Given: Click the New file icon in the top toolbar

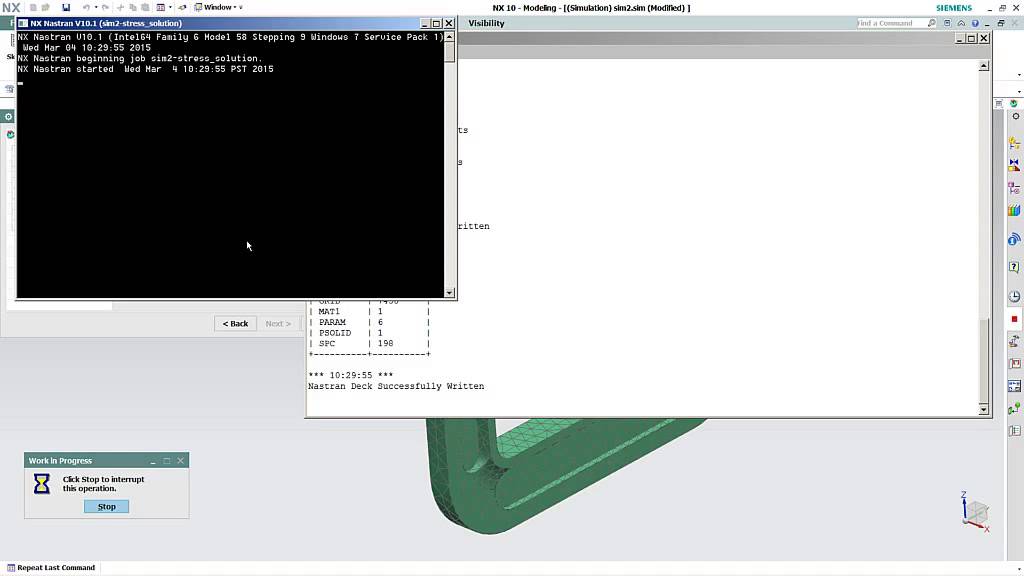Looking at the screenshot, I should click(x=33, y=7).
